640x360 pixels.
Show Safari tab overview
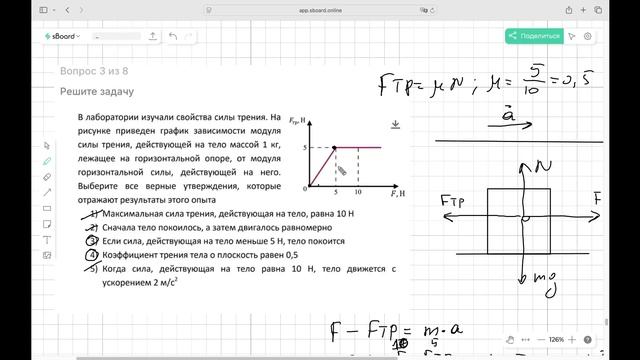(x=598, y=10)
